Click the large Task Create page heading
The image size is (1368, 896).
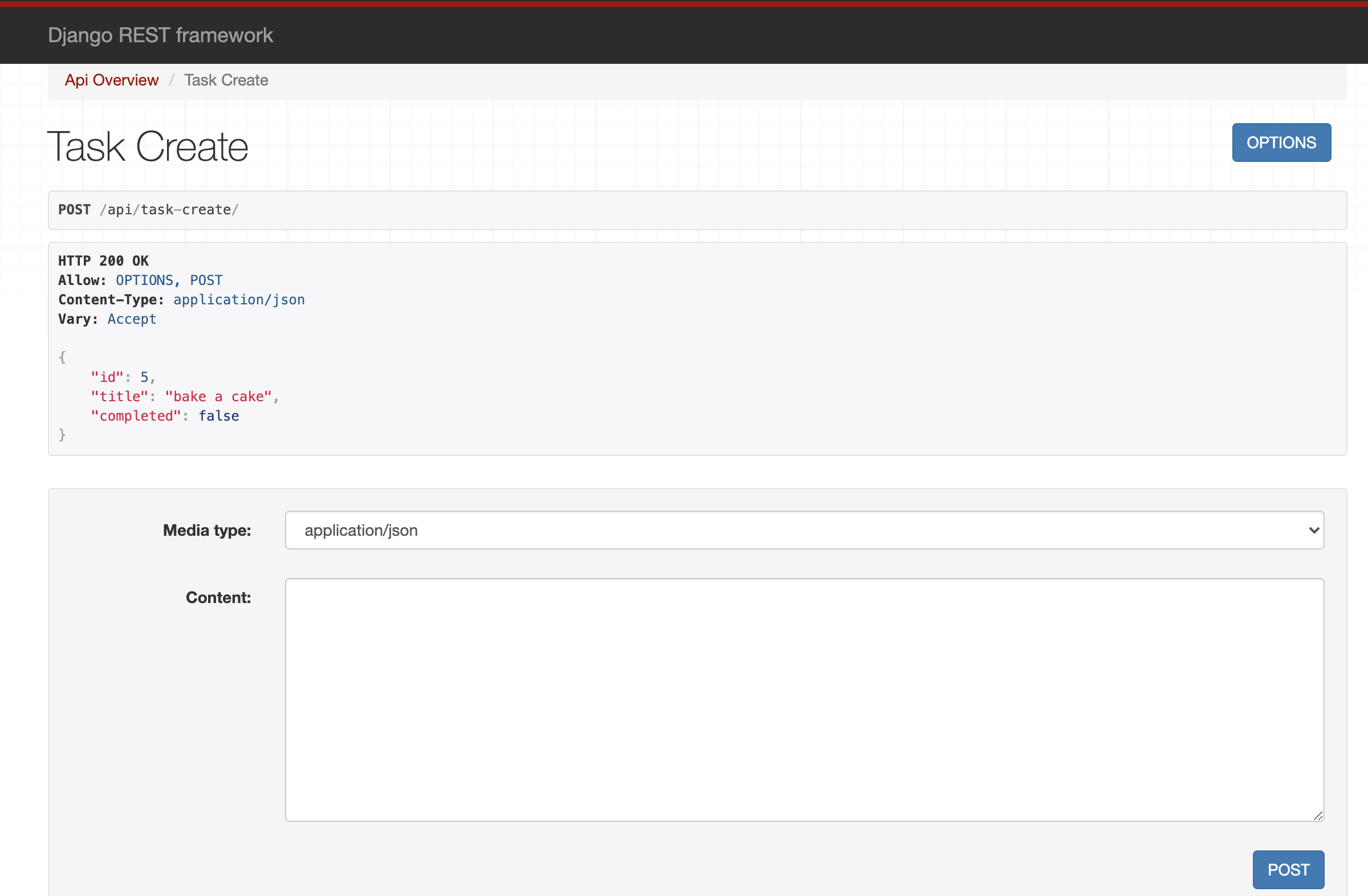click(148, 146)
